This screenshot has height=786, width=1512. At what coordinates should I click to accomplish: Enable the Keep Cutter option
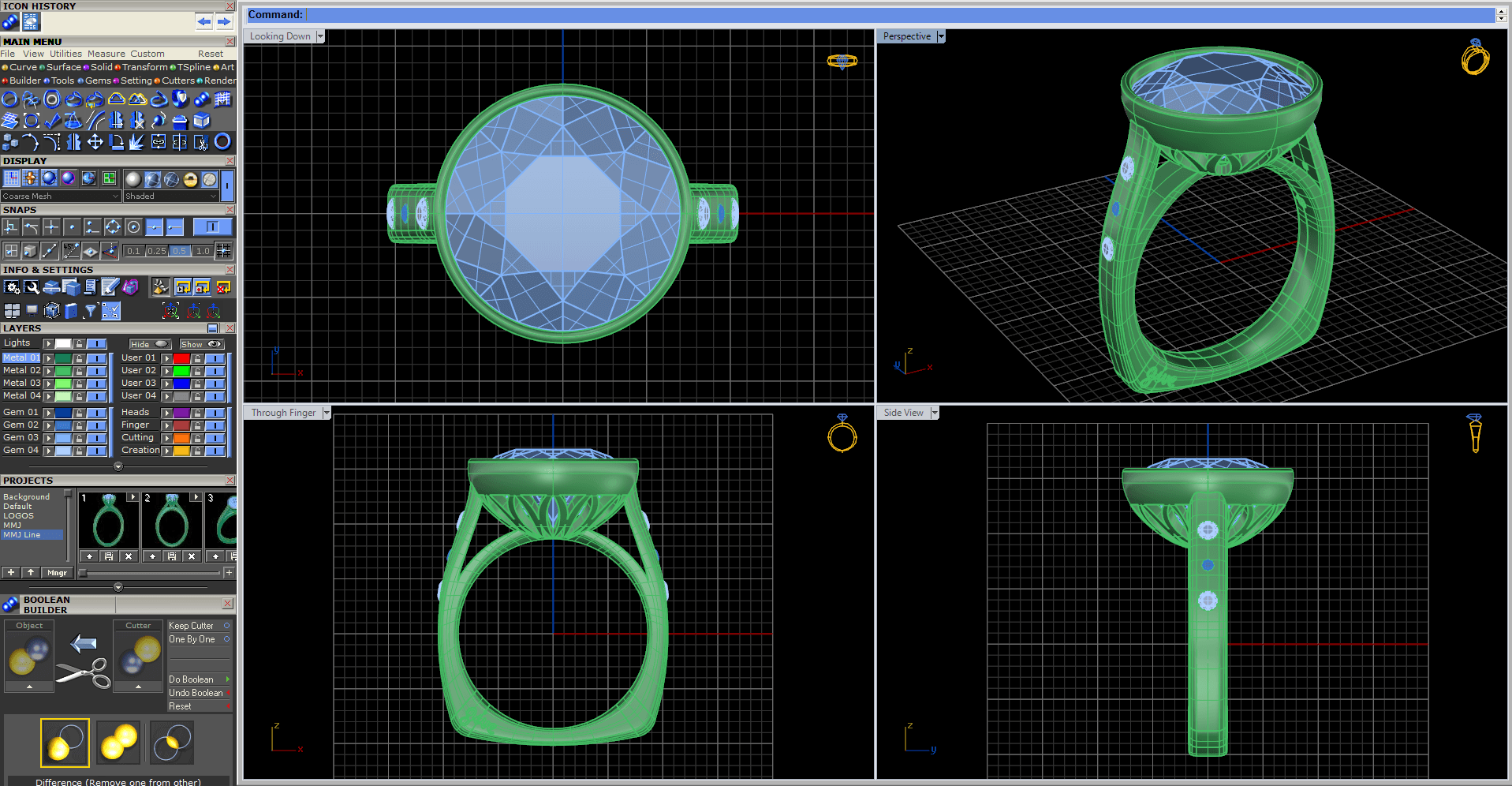click(x=226, y=626)
